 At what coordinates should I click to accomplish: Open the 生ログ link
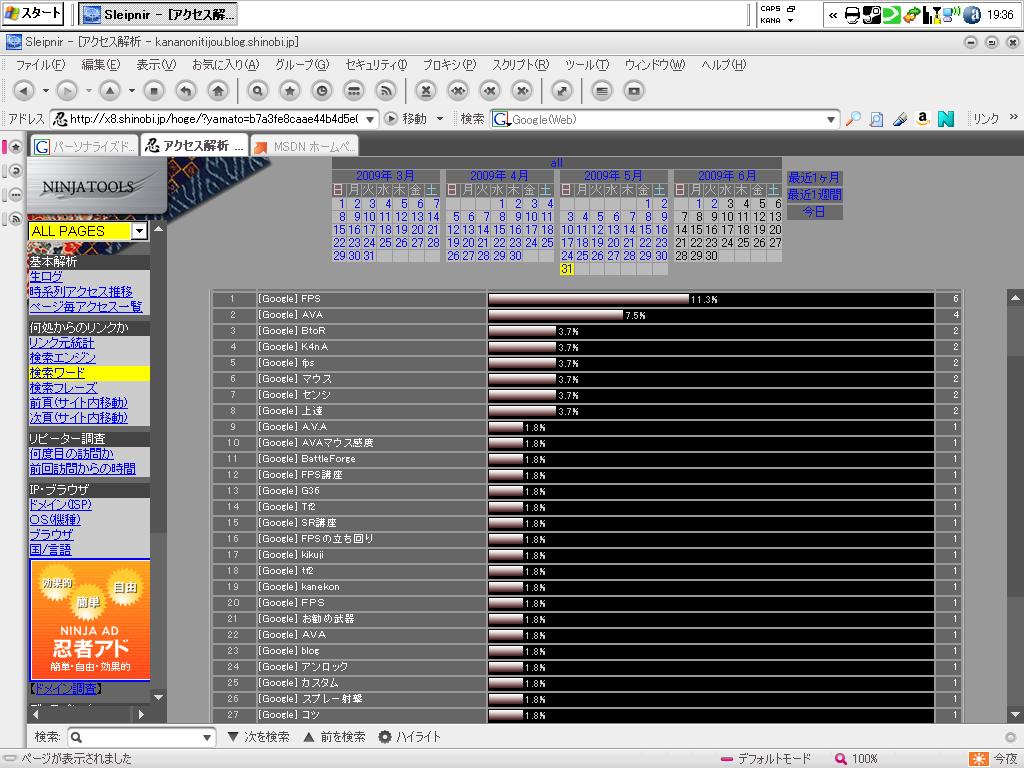(x=46, y=277)
